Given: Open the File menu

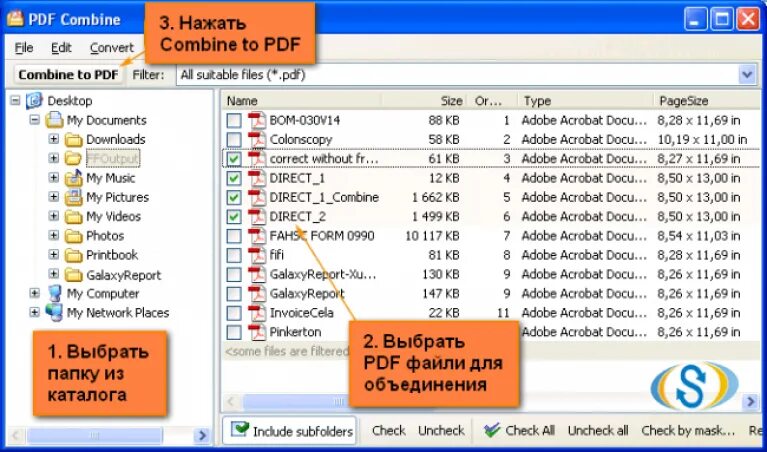Looking at the screenshot, I should 24,48.
